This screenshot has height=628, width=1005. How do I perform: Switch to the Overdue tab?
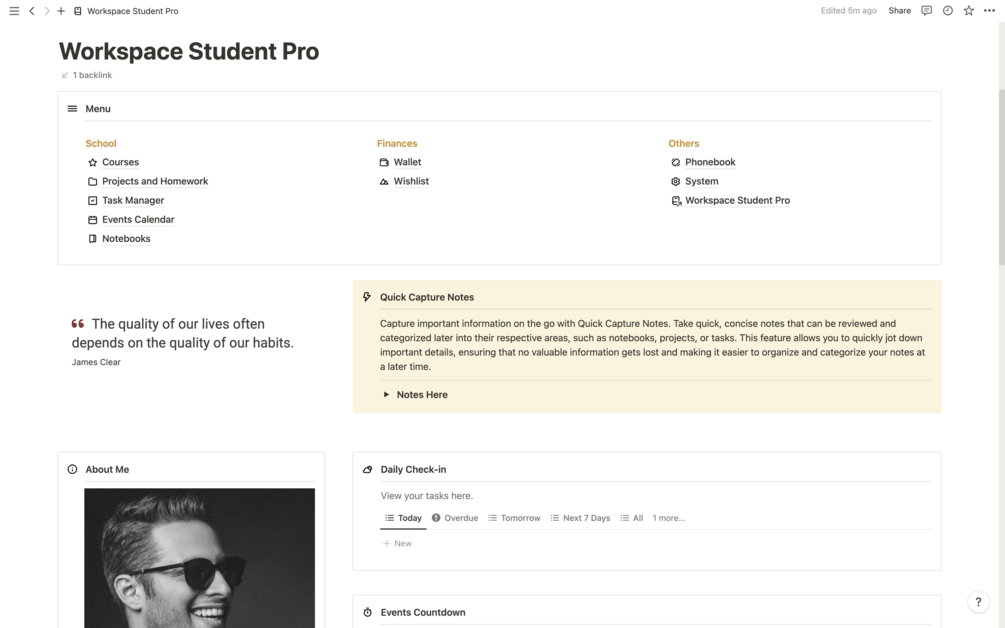(x=455, y=518)
